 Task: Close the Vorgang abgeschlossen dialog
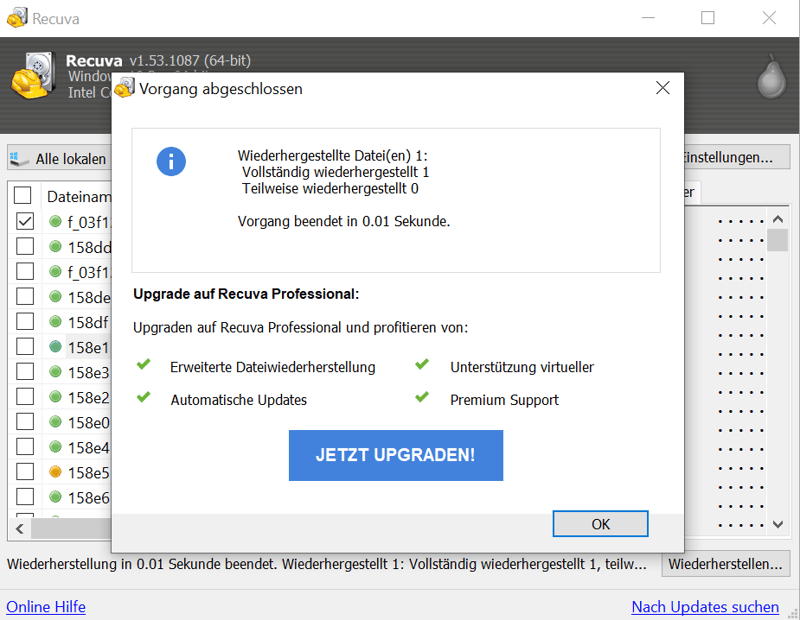[662, 88]
